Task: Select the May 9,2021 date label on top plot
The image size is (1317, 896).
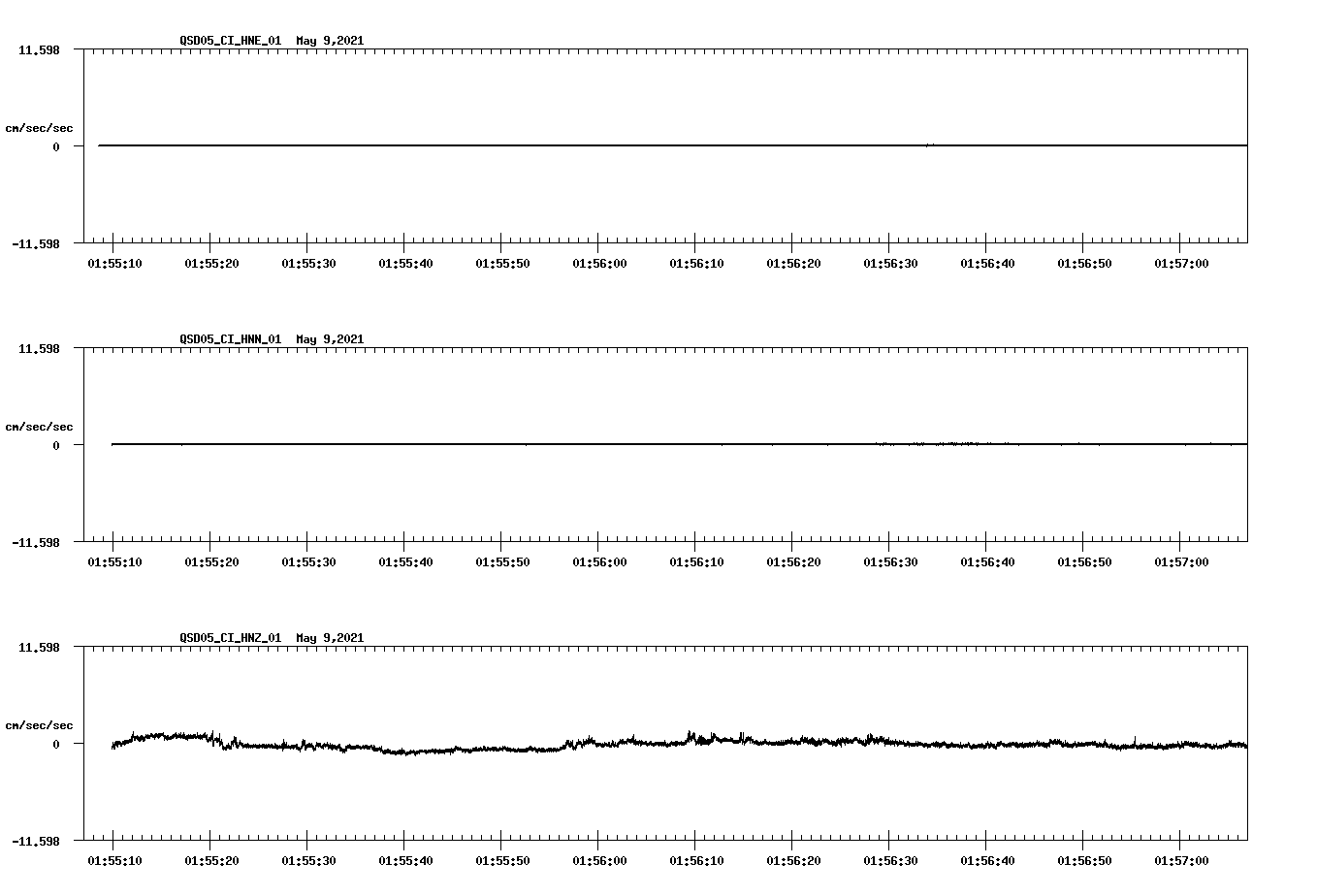Action: coord(331,41)
